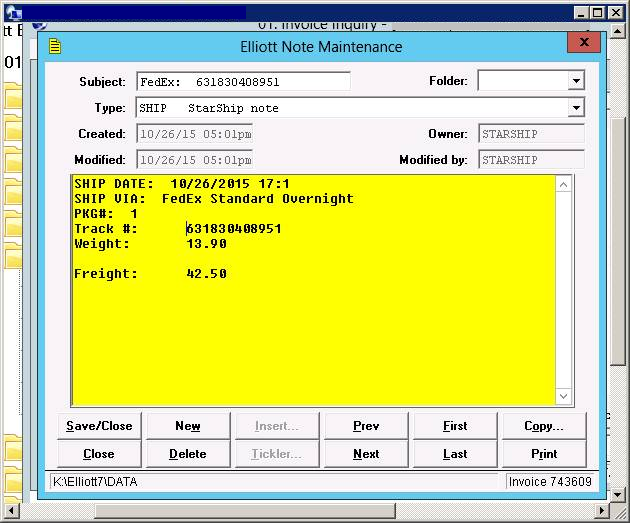The width and height of the screenshot is (630, 523).
Task: Click the Next button
Action: (x=366, y=454)
